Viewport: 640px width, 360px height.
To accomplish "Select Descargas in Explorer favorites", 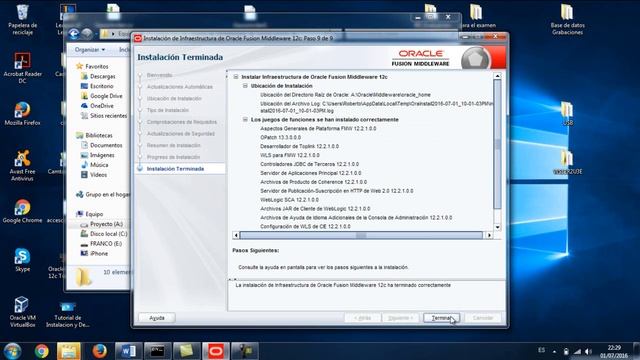I will [102, 76].
